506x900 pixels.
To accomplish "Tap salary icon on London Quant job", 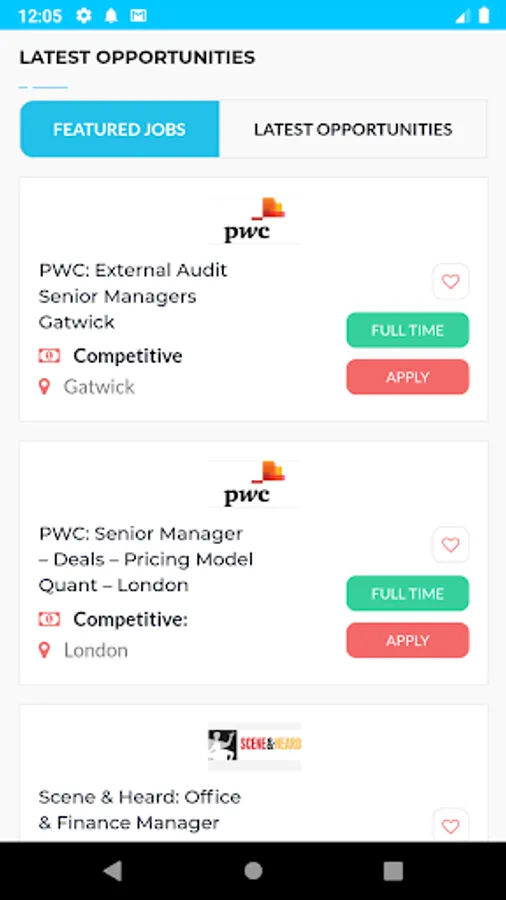I will click(x=49, y=619).
